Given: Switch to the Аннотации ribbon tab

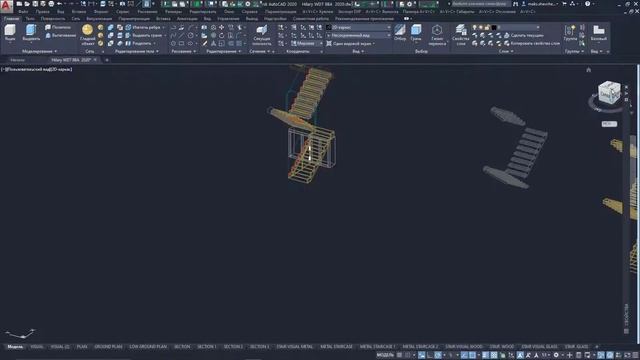Looking at the screenshot, I should coord(187,19).
